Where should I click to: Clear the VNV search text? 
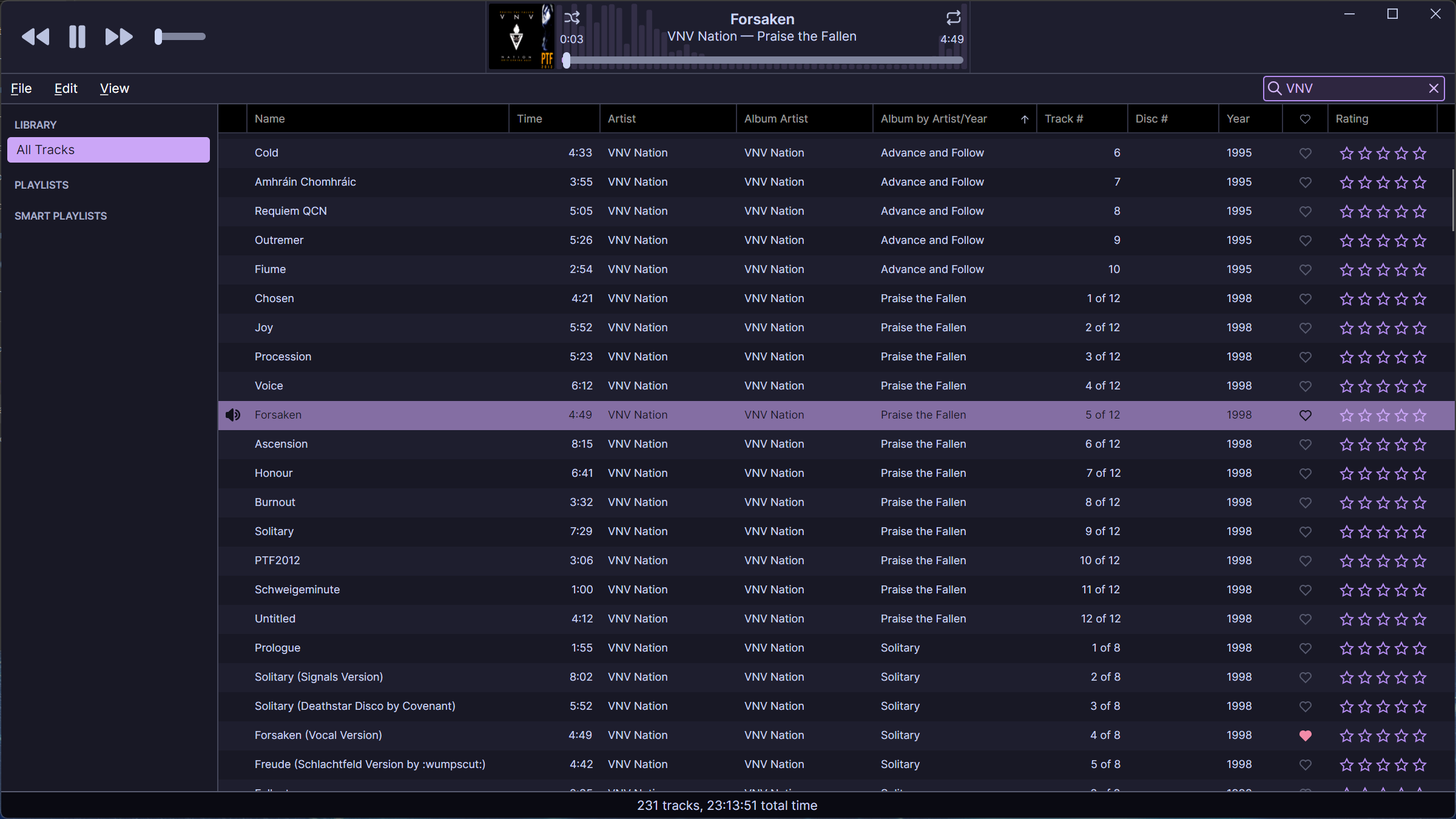tap(1434, 89)
